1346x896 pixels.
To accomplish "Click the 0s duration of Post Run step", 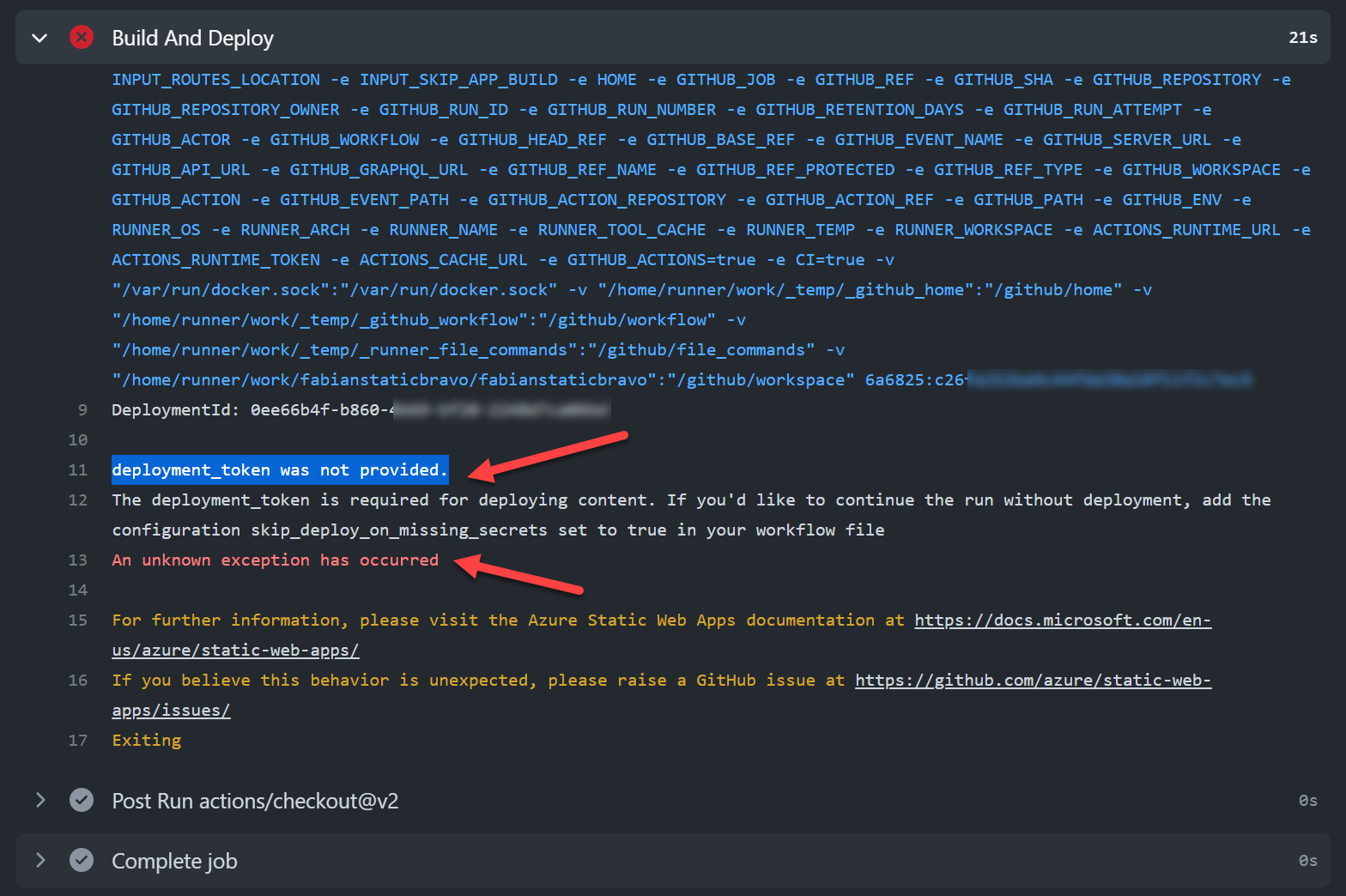I will point(1308,801).
